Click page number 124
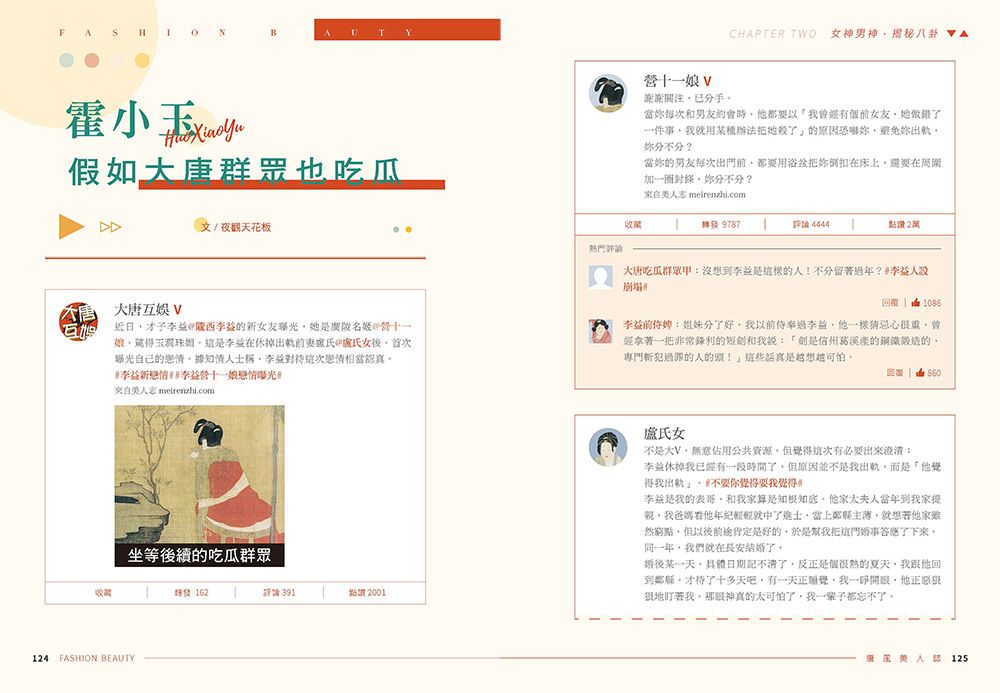The image size is (1000, 693). (40, 659)
